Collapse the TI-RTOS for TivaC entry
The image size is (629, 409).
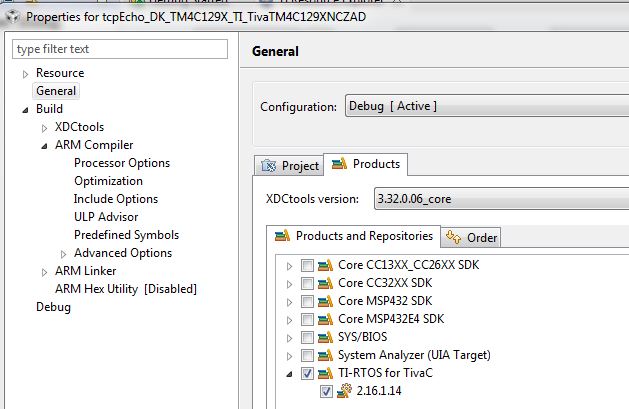290,374
